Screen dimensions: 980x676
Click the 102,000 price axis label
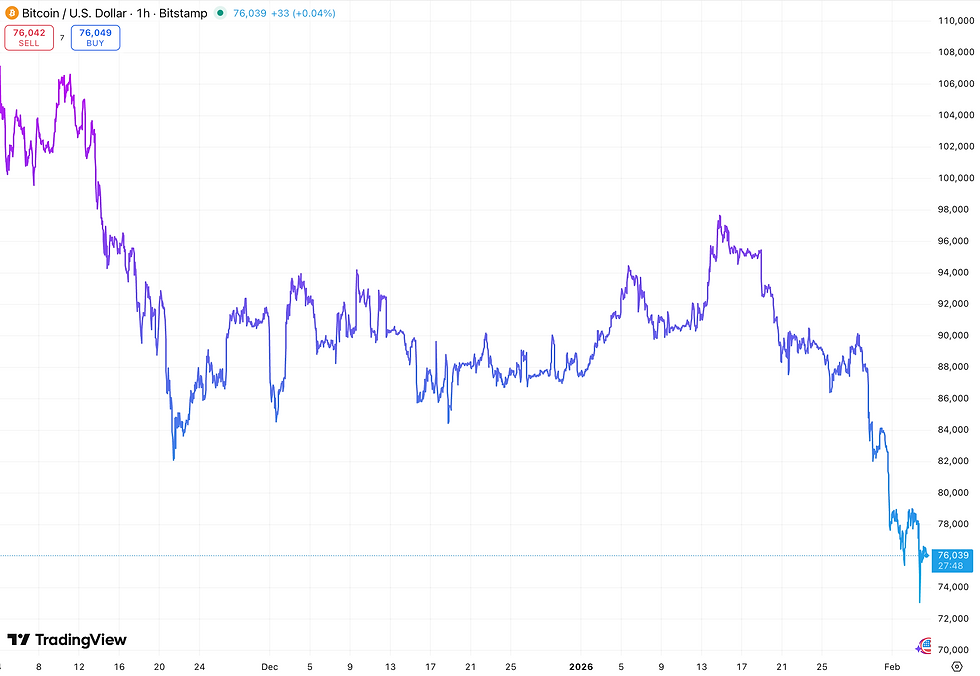(956, 146)
